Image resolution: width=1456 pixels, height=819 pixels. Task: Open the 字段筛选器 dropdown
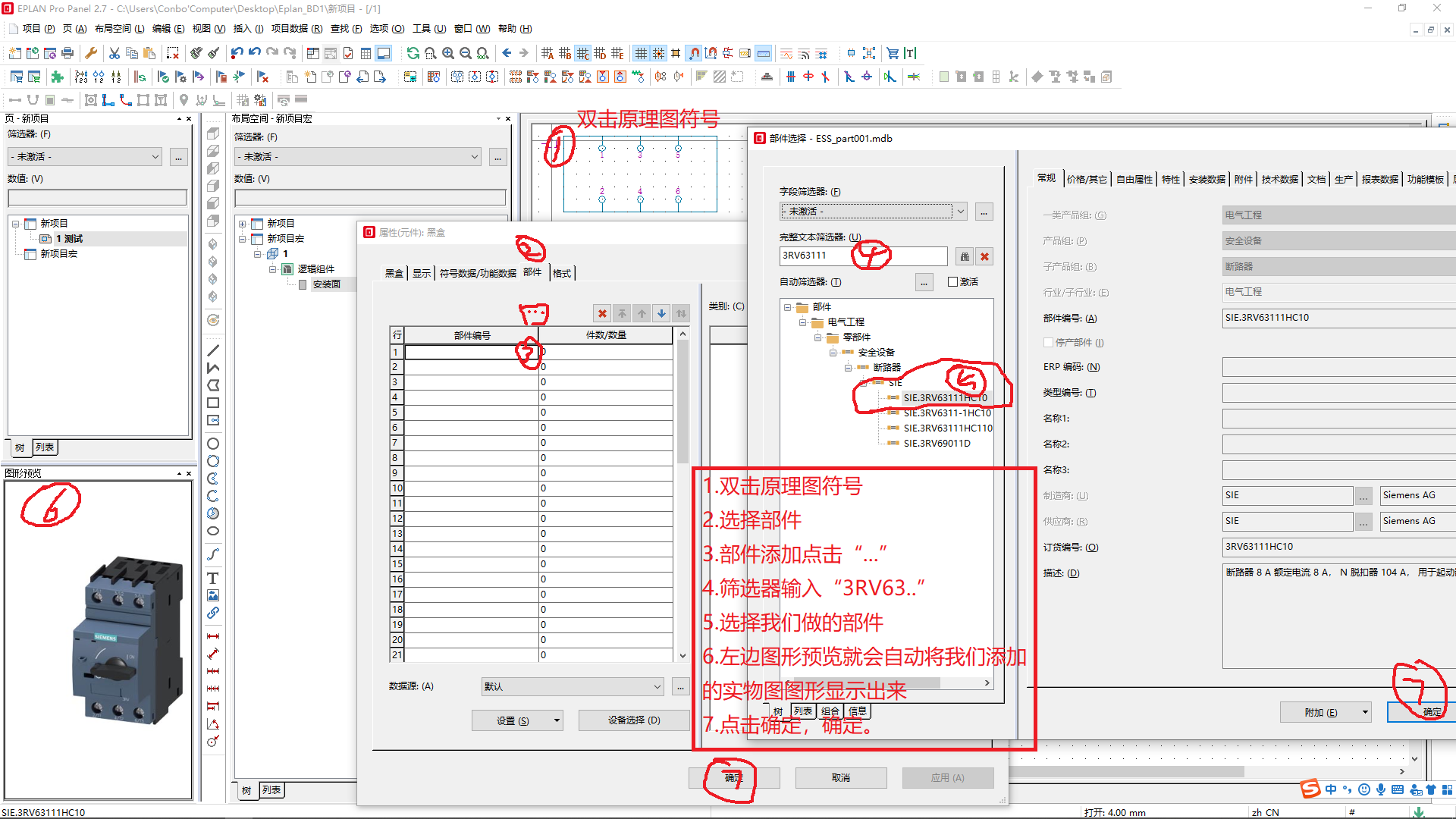point(873,211)
